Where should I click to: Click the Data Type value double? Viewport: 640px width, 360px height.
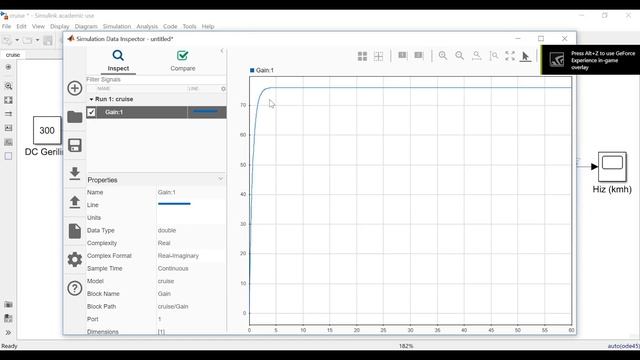coord(167,230)
